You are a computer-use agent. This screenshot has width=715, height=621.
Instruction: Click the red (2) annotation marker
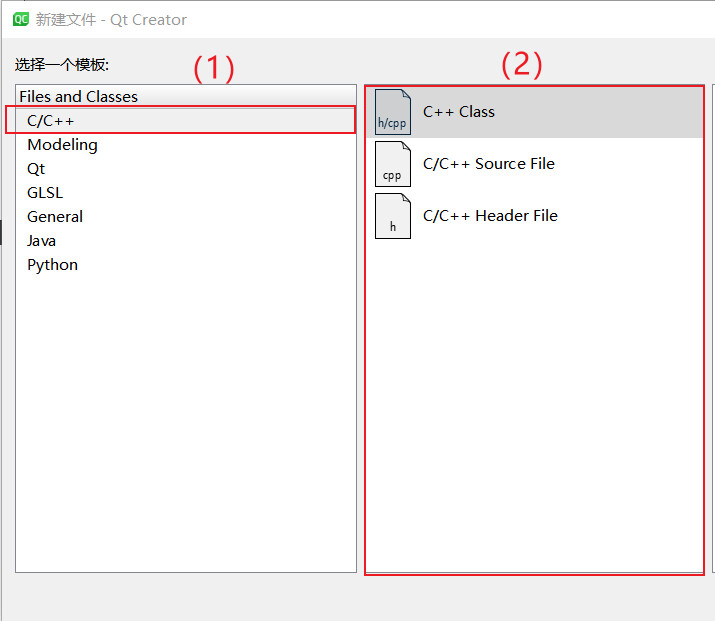click(x=521, y=65)
